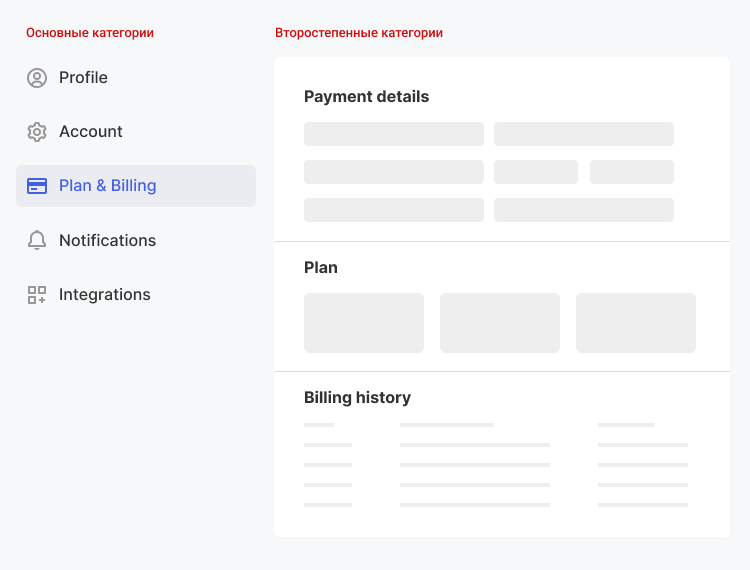750x570 pixels.
Task: Select the middle Plan card
Action: pyautogui.click(x=500, y=323)
